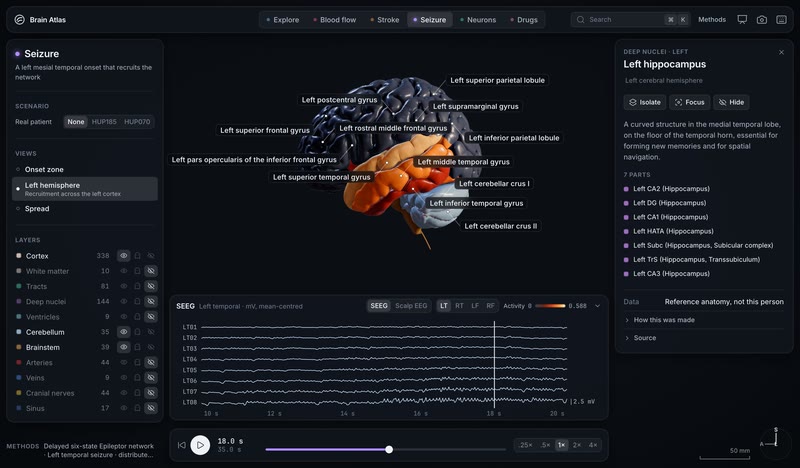Collapse the SEEG panel chevron
The width and height of the screenshot is (800, 468).
tap(597, 306)
